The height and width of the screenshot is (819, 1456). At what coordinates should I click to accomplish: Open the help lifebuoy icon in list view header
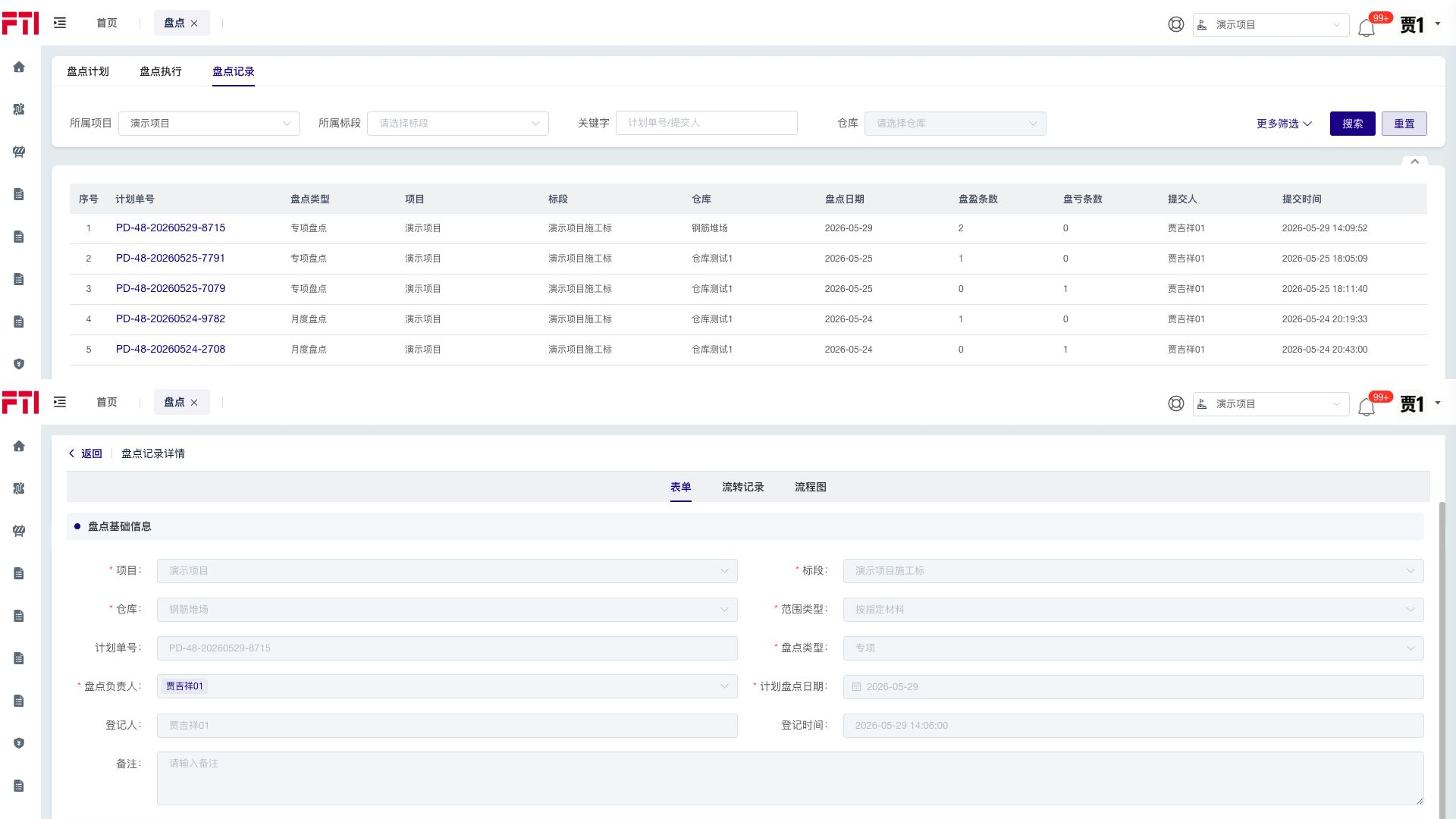(1176, 24)
